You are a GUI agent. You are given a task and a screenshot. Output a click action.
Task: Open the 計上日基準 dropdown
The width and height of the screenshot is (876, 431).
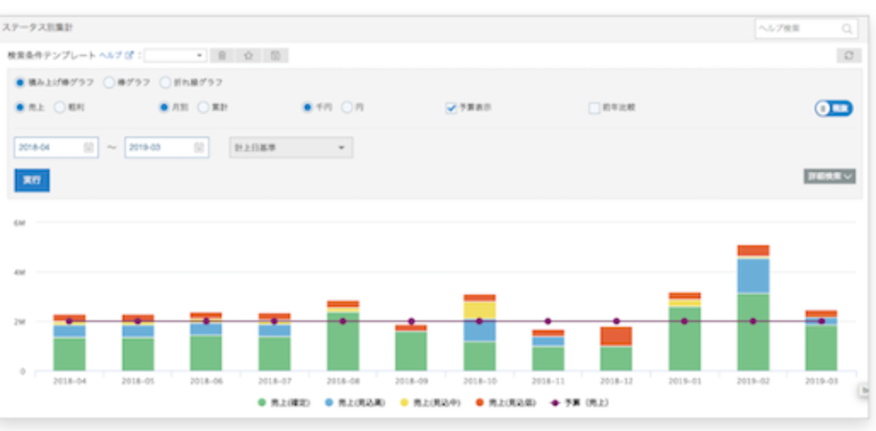pos(290,147)
